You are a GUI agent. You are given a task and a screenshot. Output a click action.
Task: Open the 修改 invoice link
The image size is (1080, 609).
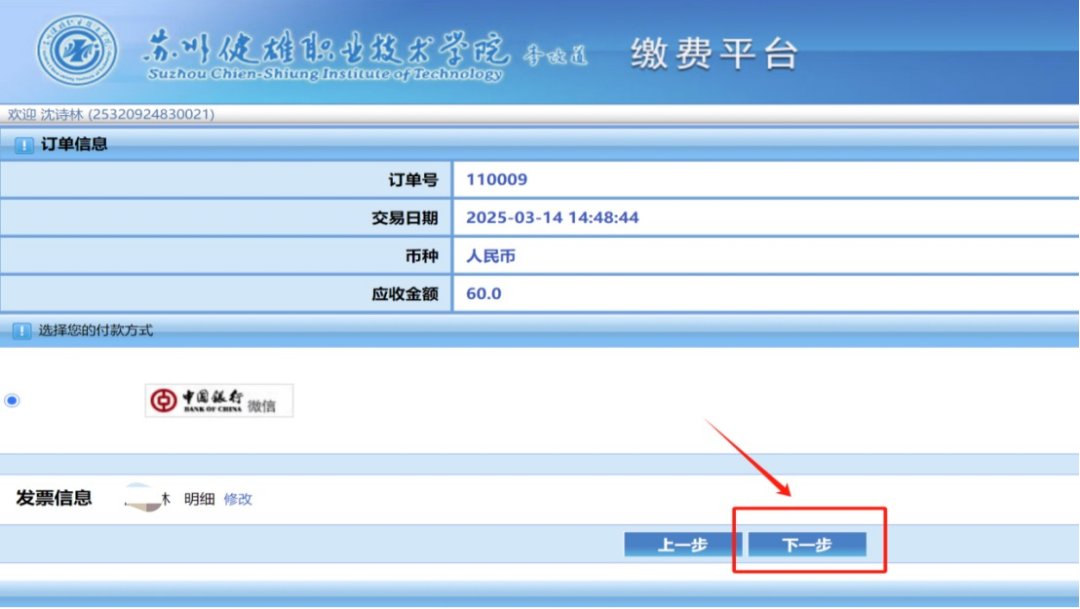[238, 499]
